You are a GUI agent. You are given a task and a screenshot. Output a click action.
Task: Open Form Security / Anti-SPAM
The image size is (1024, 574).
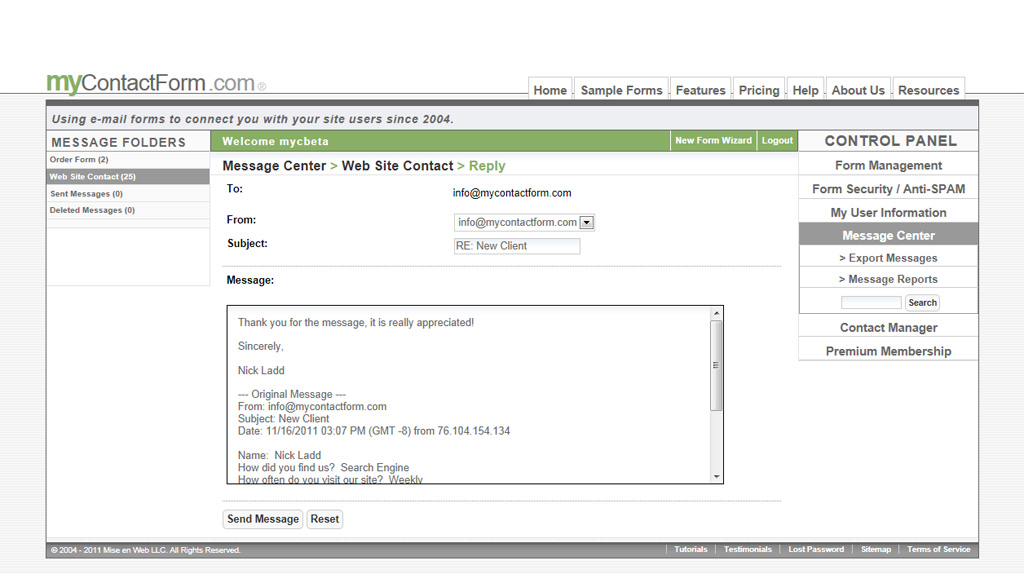[888, 189]
